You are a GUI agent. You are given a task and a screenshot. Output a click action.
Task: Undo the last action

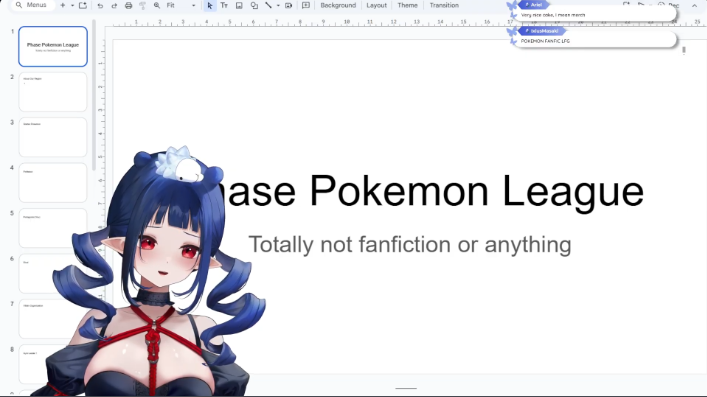coord(100,5)
